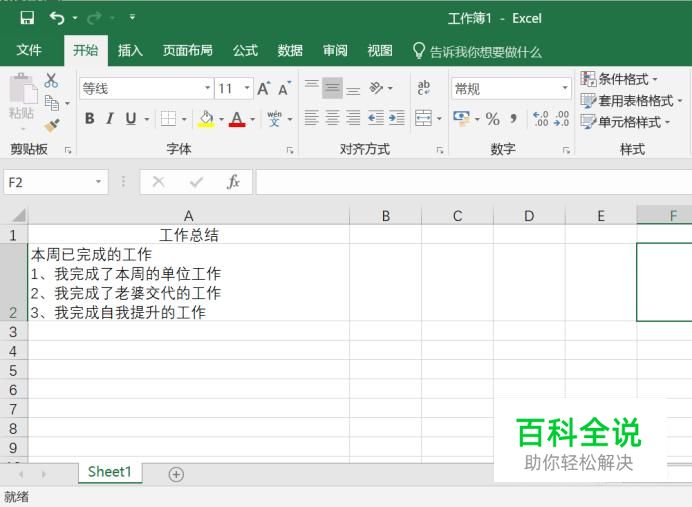This screenshot has height=507, width=692.
Task: Open the 对齐方式 group dialog launcher
Action: point(440,150)
